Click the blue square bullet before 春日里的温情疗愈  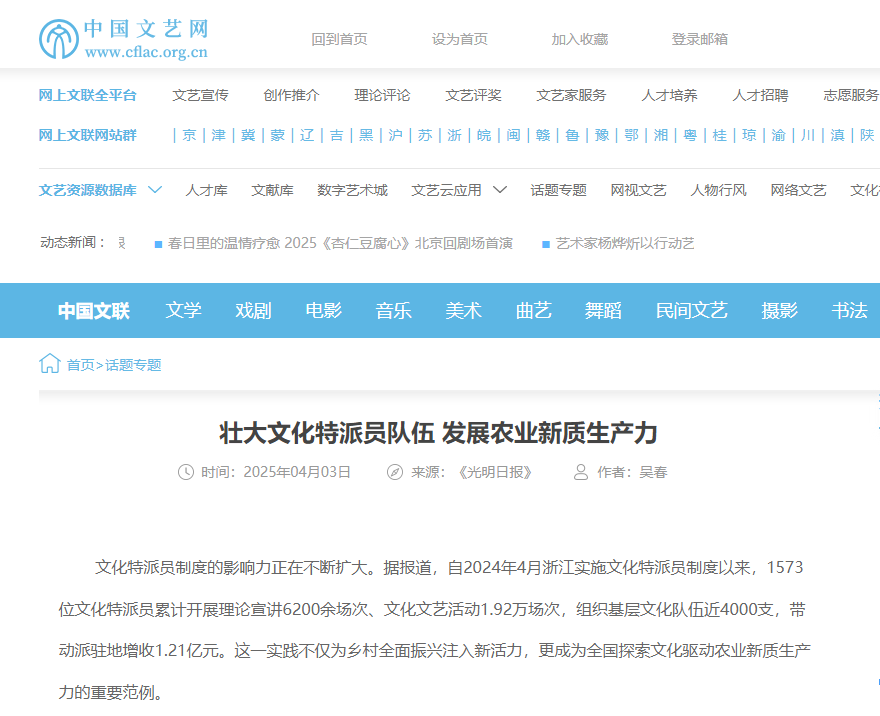pos(158,244)
